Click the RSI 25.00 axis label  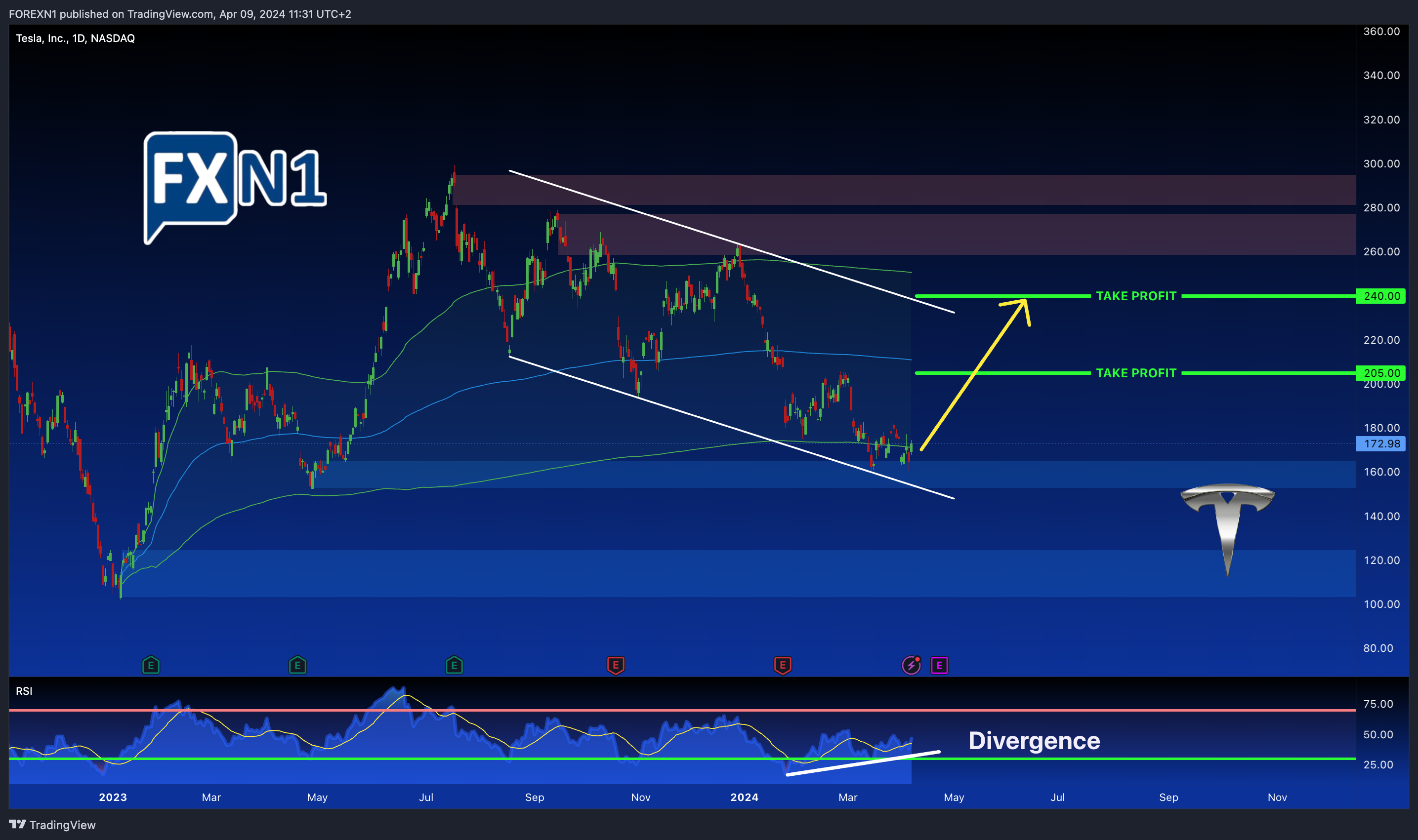[x=1378, y=765]
